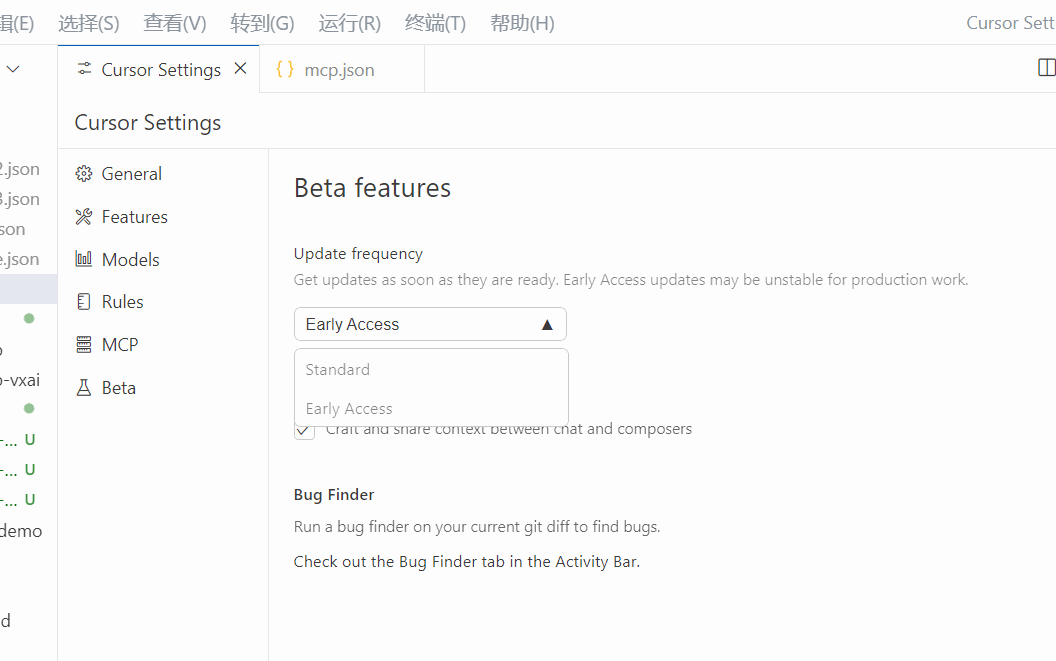The image size is (1056, 661).
Task: Click the Features tools icon
Action: 84,217
